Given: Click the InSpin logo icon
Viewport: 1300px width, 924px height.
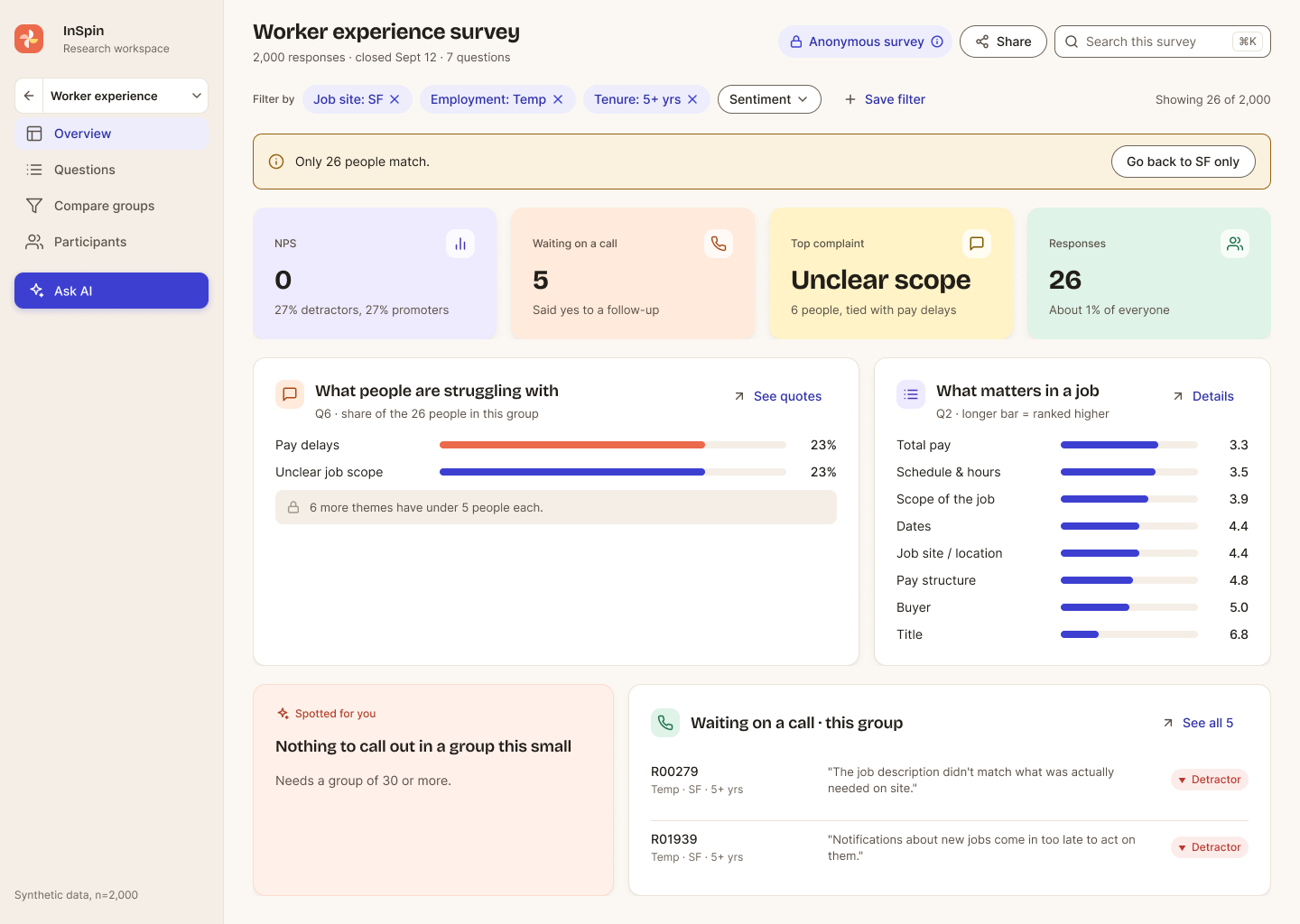Looking at the screenshot, I should pyautogui.click(x=29, y=39).
